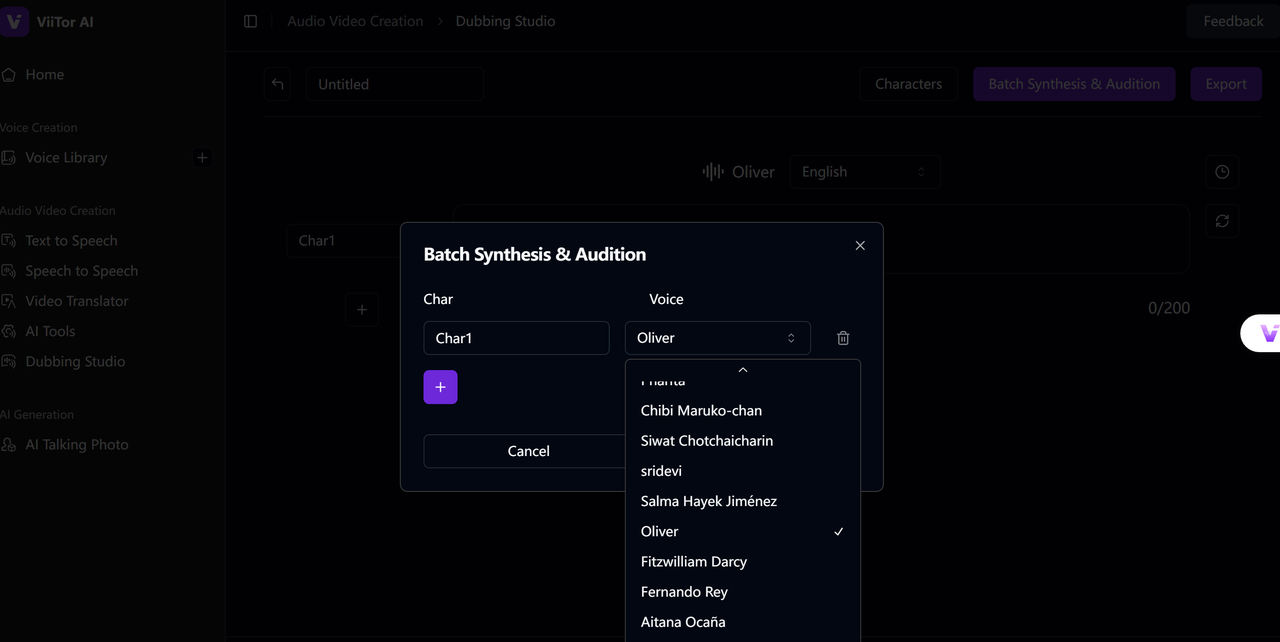The image size is (1280, 642).
Task: Open Text to Speech in sidebar
Action: pyautogui.click(x=71, y=241)
